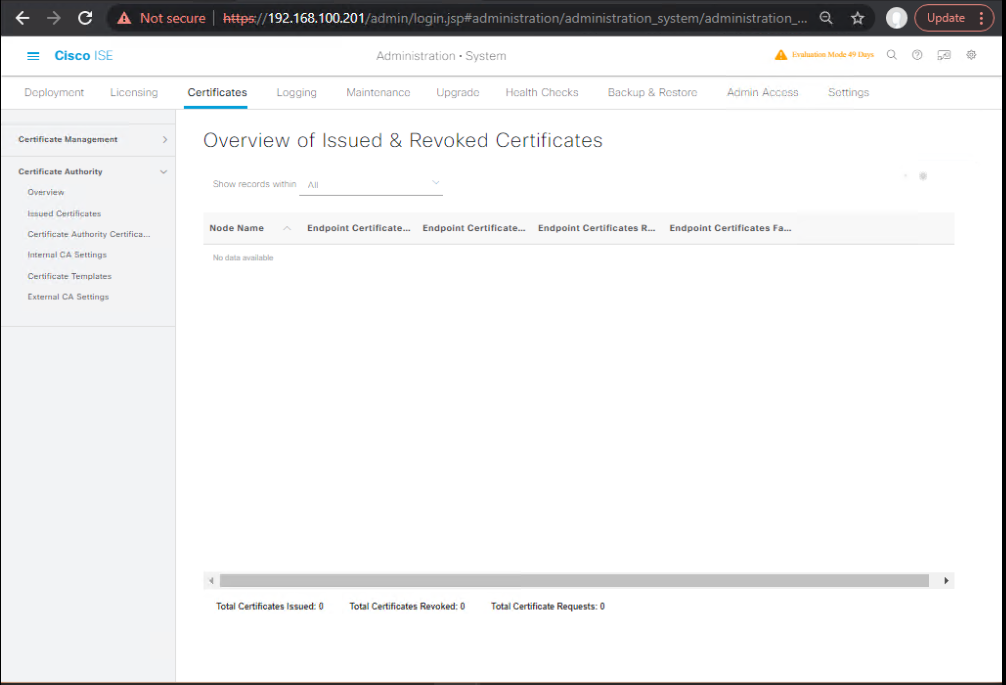Click the Total Certificate Requests: 0 text

(x=547, y=606)
